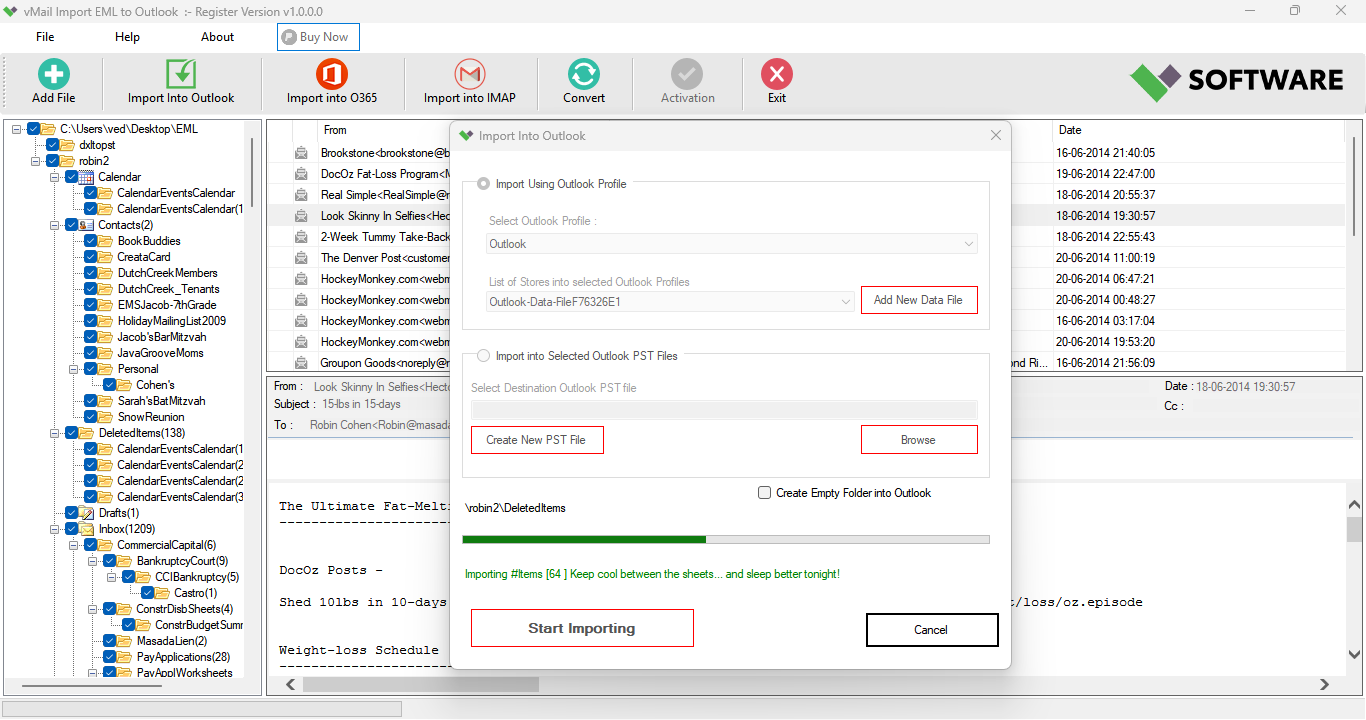Click the Buy Now menu button

(318, 37)
